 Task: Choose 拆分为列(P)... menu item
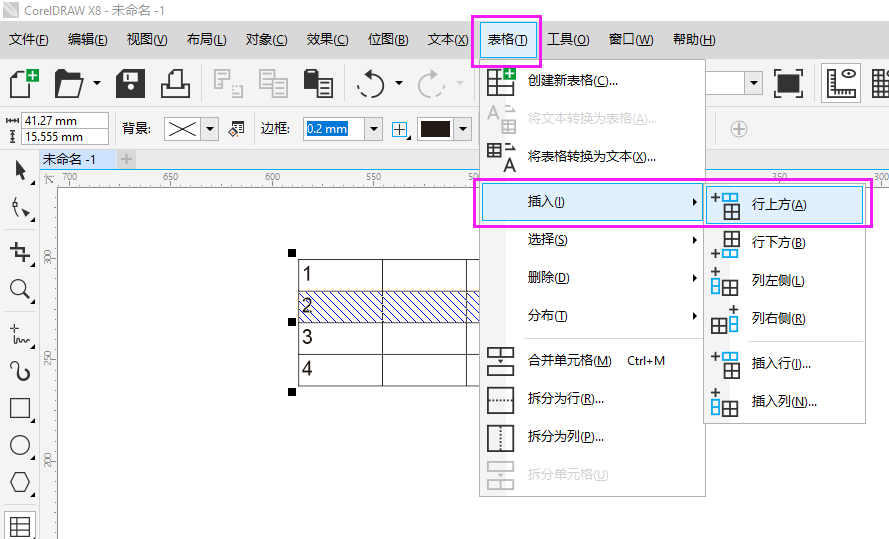[592, 437]
